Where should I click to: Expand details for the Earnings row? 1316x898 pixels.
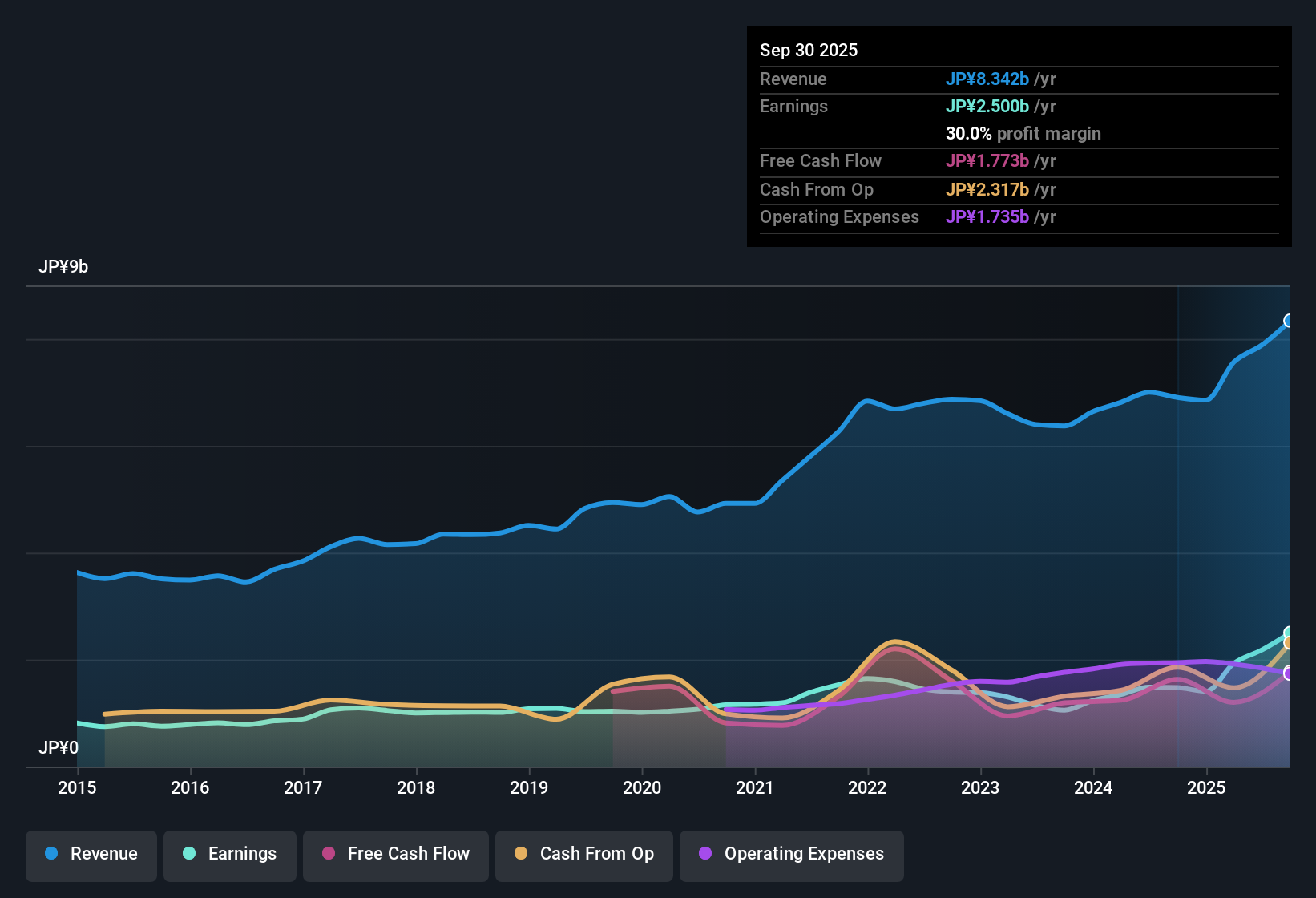point(793,106)
